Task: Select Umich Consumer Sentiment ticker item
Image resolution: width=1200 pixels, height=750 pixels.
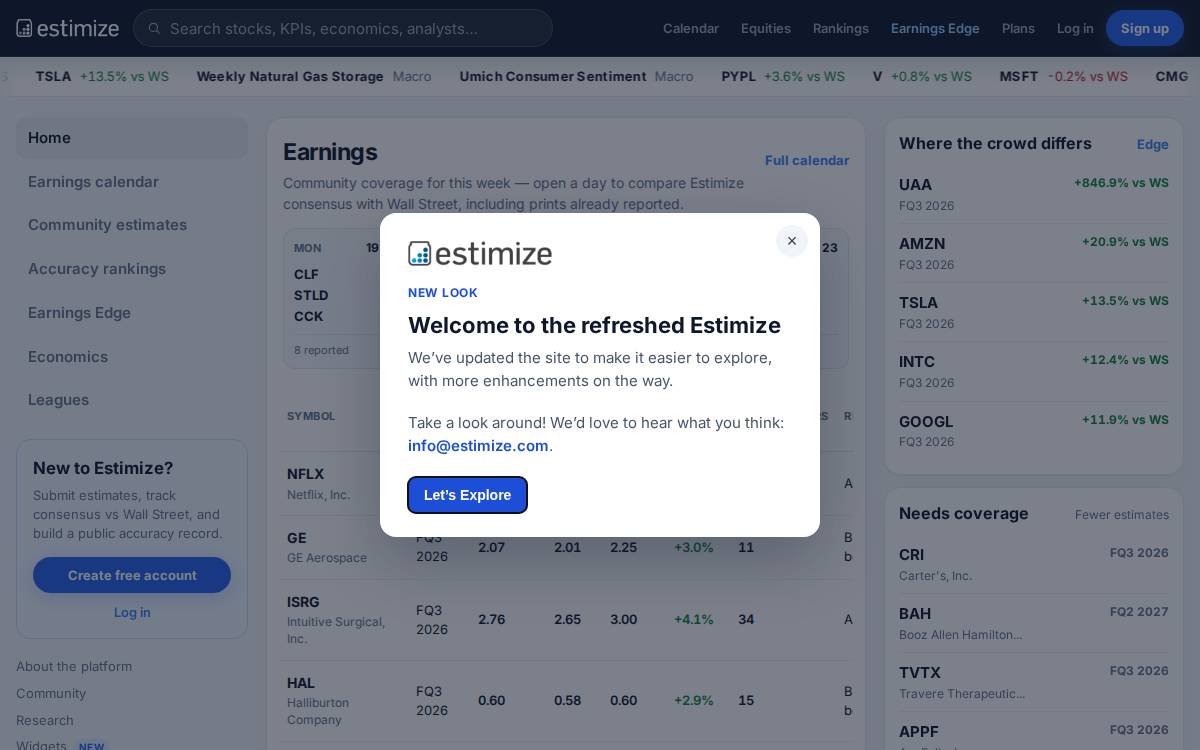Action: tap(576, 76)
